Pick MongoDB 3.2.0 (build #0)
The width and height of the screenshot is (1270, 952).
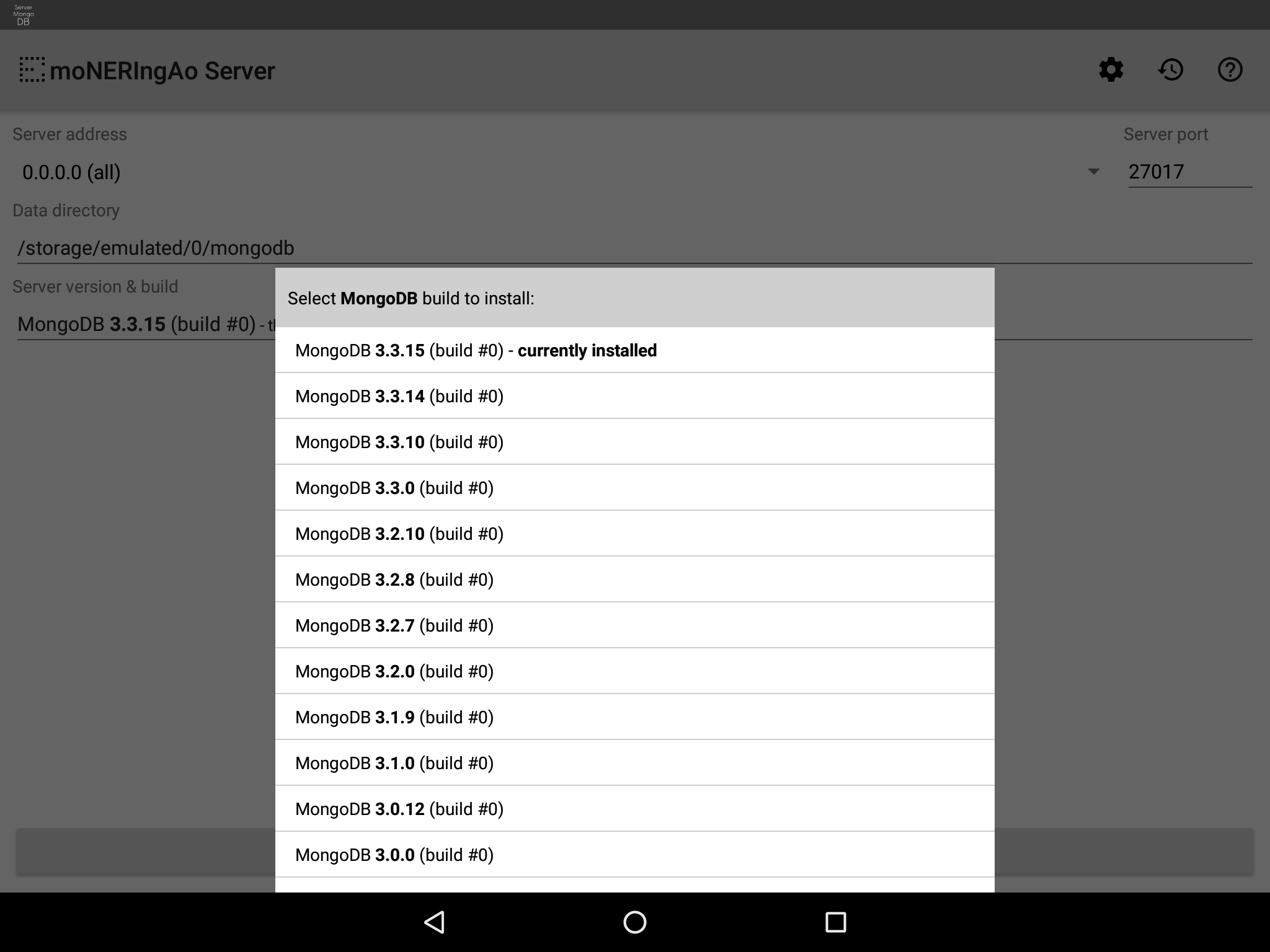(635, 671)
